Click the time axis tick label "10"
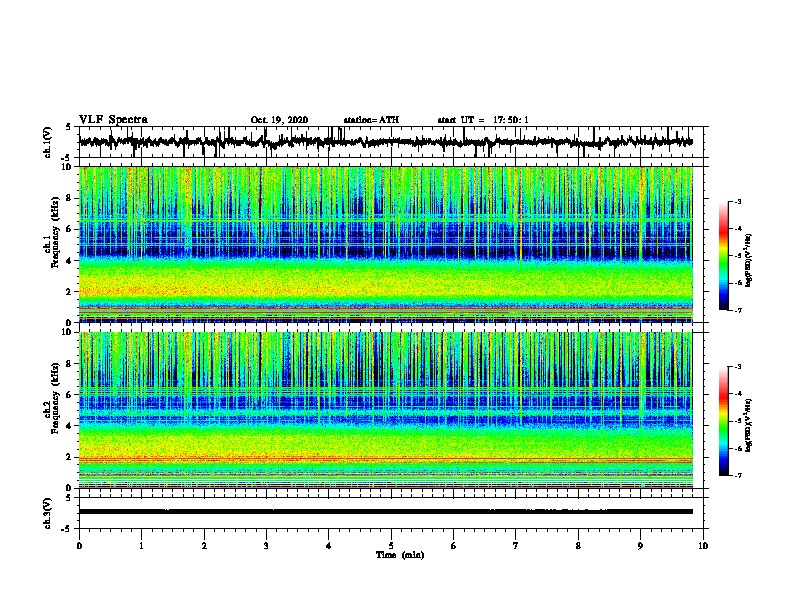The image size is (792, 612). tap(703, 546)
